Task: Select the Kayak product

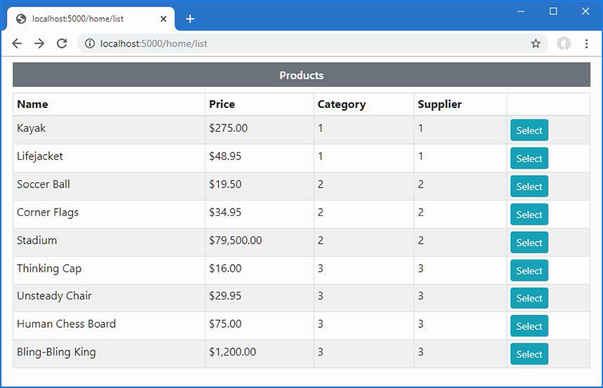Action: point(529,130)
